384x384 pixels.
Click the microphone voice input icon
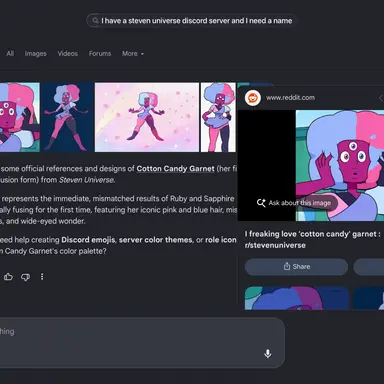[x=268, y=354]
